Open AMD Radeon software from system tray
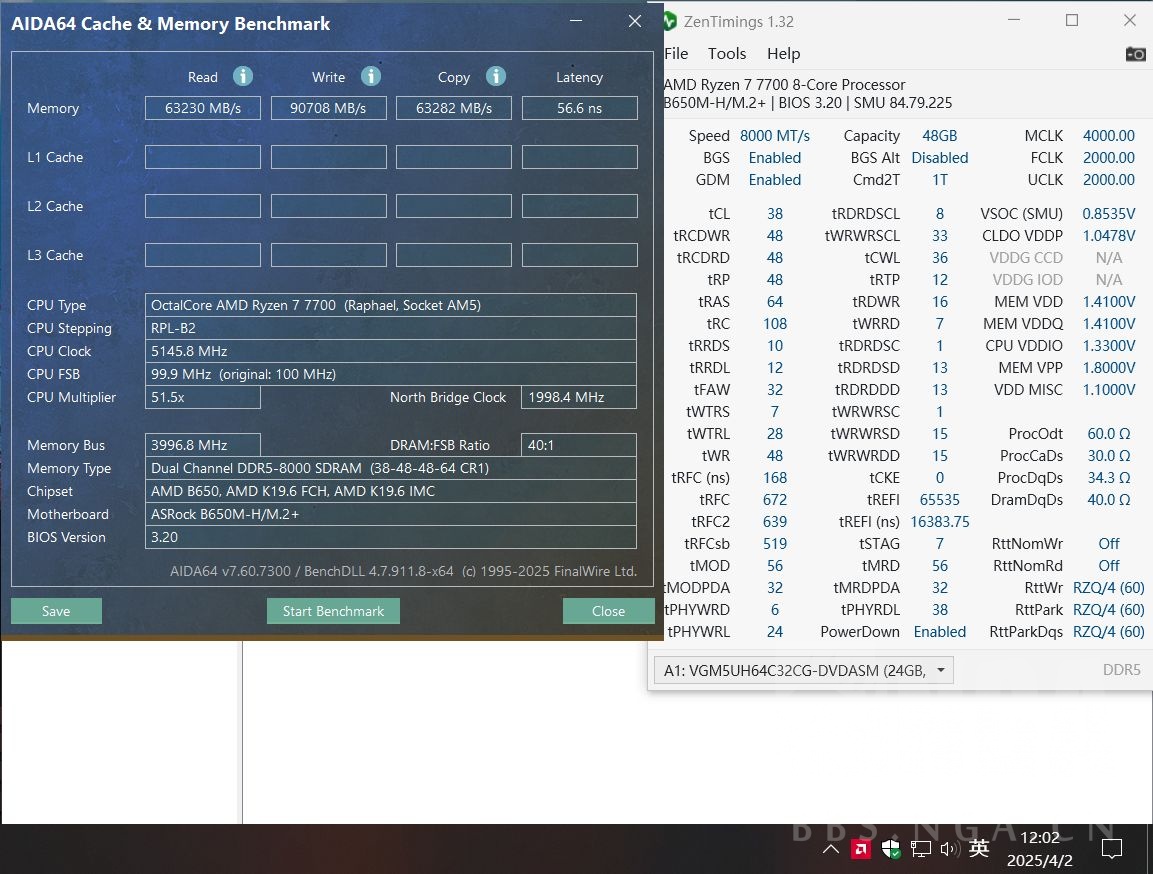Screen dimensions: 1153x874 861,848
